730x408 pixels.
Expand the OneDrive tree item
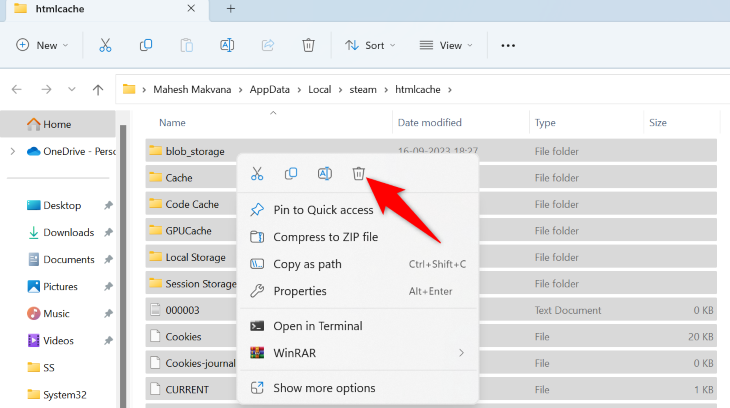[x=12, y=151]
